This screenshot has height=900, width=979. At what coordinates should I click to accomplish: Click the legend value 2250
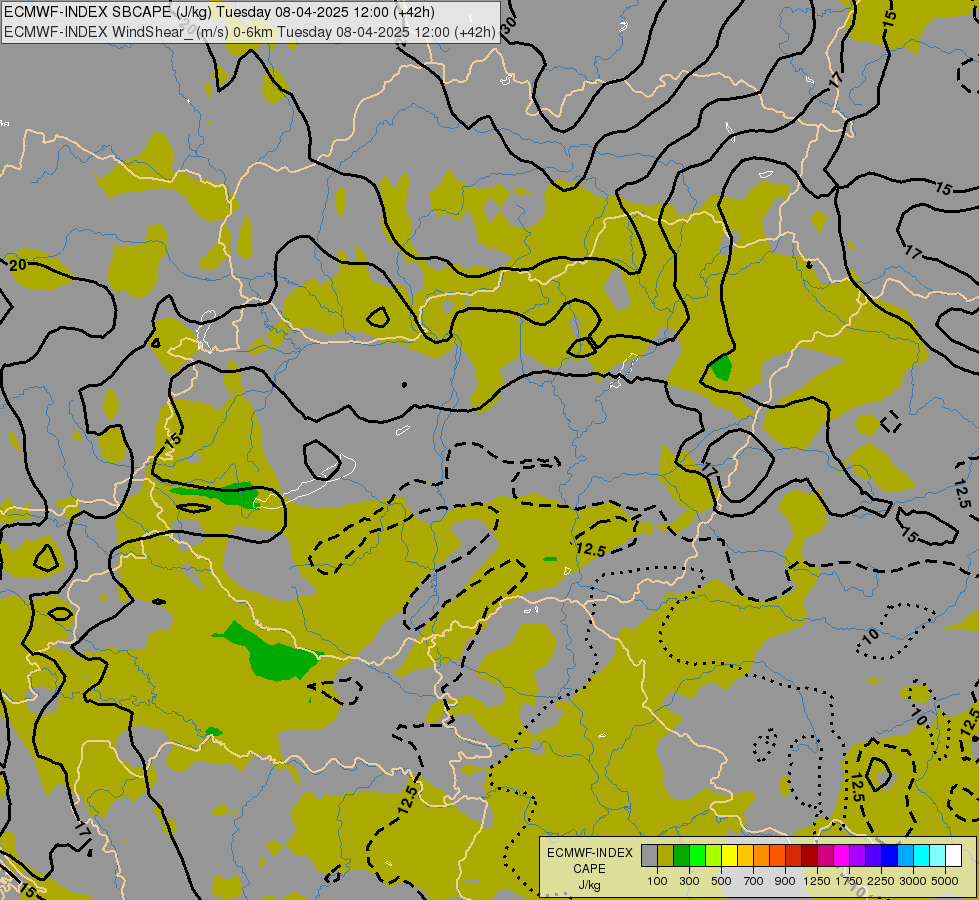881,881
